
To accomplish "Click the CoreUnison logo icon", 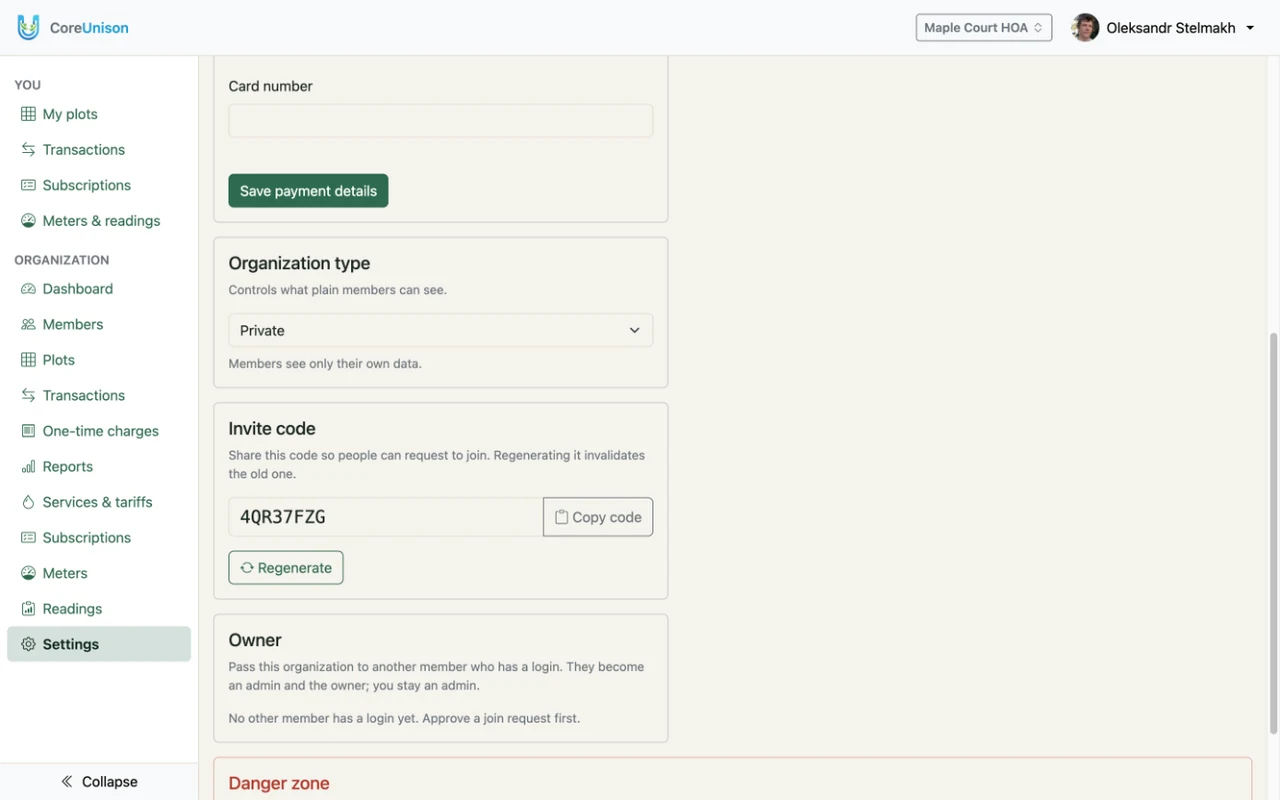I will 28,27.
